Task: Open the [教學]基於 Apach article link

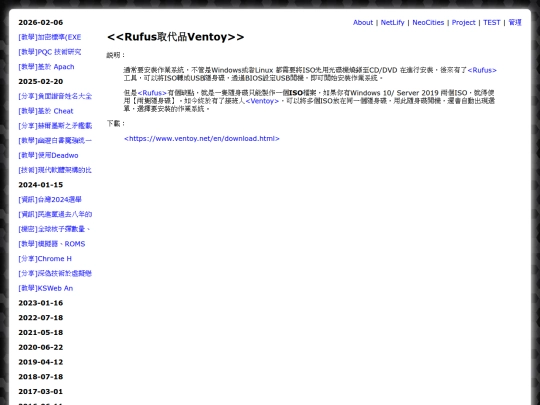Action: pos(46,67)
